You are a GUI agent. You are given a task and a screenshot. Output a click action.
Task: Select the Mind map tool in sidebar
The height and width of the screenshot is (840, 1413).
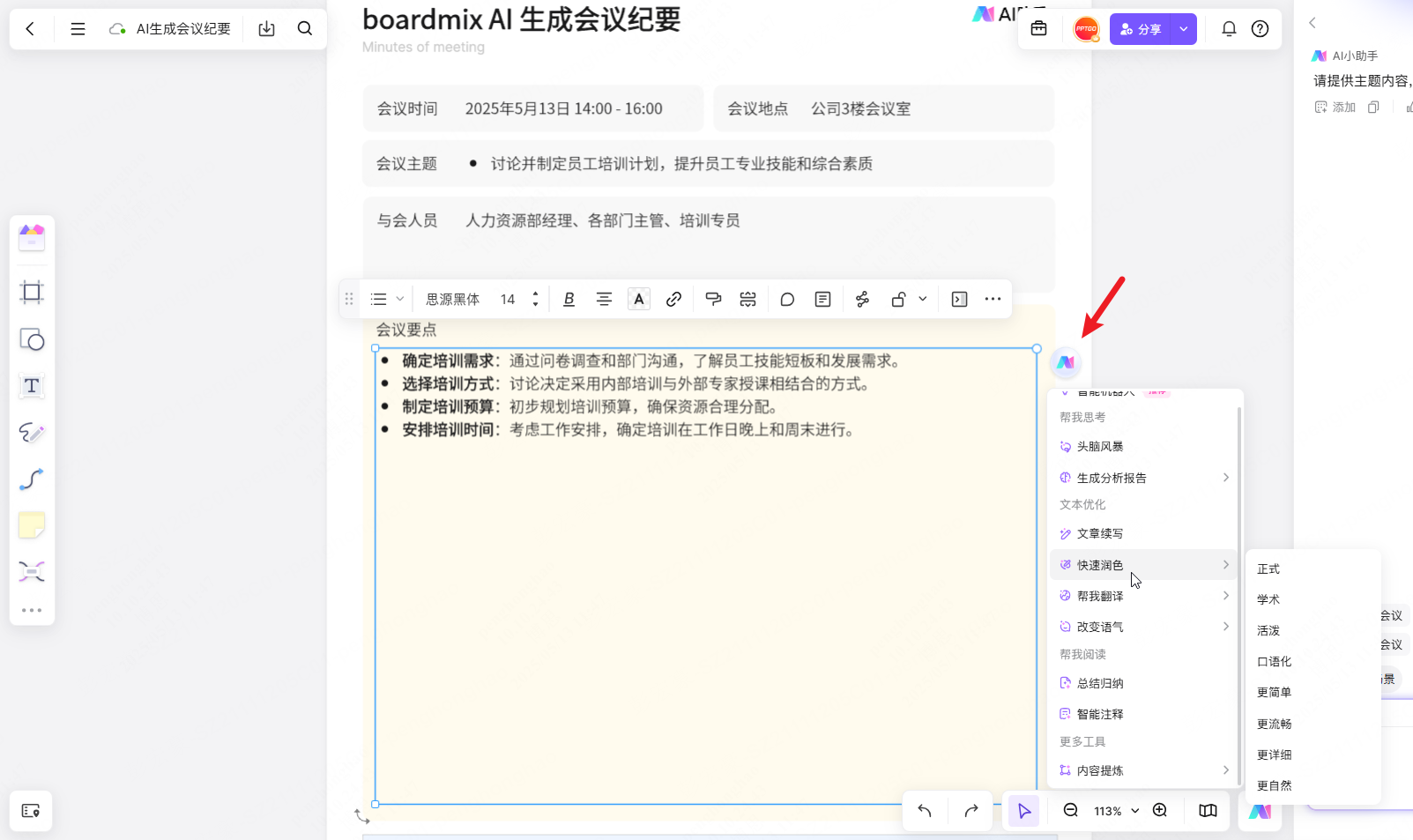(32, 572)
